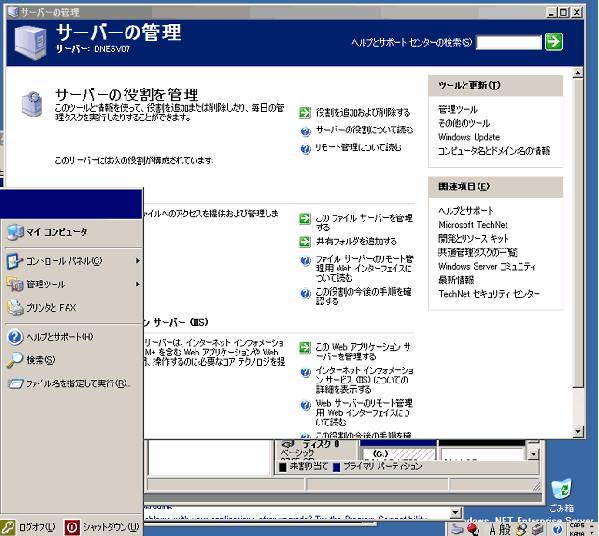This screenshot has width=599, height=536.
Task: Click IME 般 conversion mode tray icon
Action: point(504,529)
